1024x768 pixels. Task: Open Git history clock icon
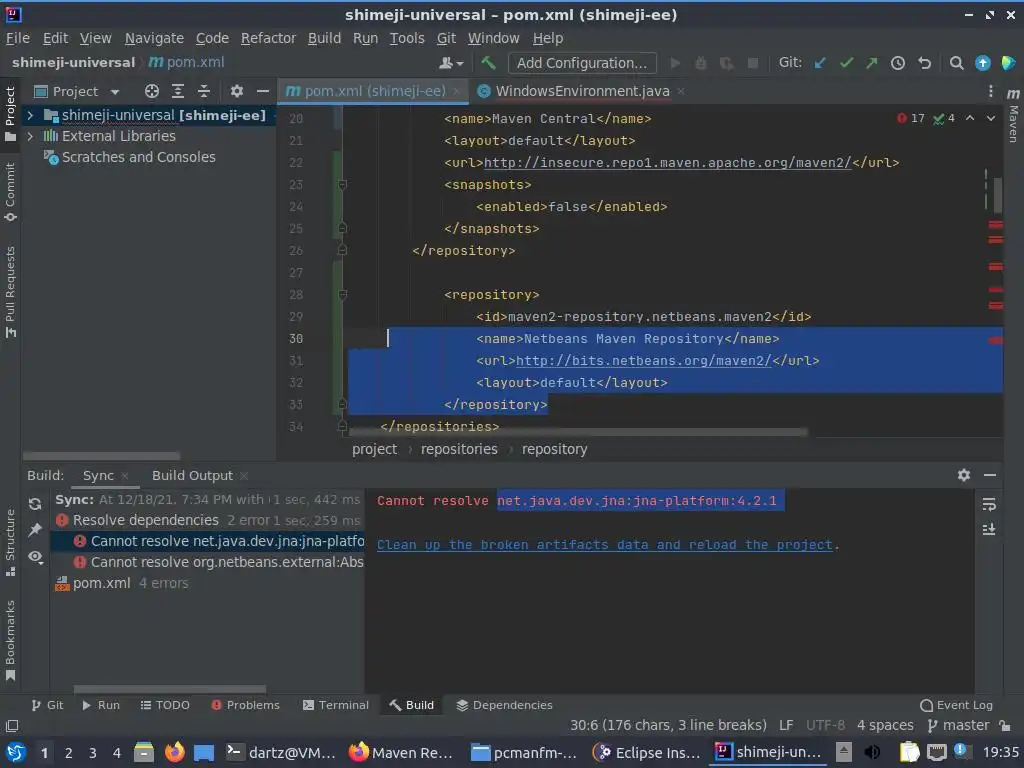(898, 63)
